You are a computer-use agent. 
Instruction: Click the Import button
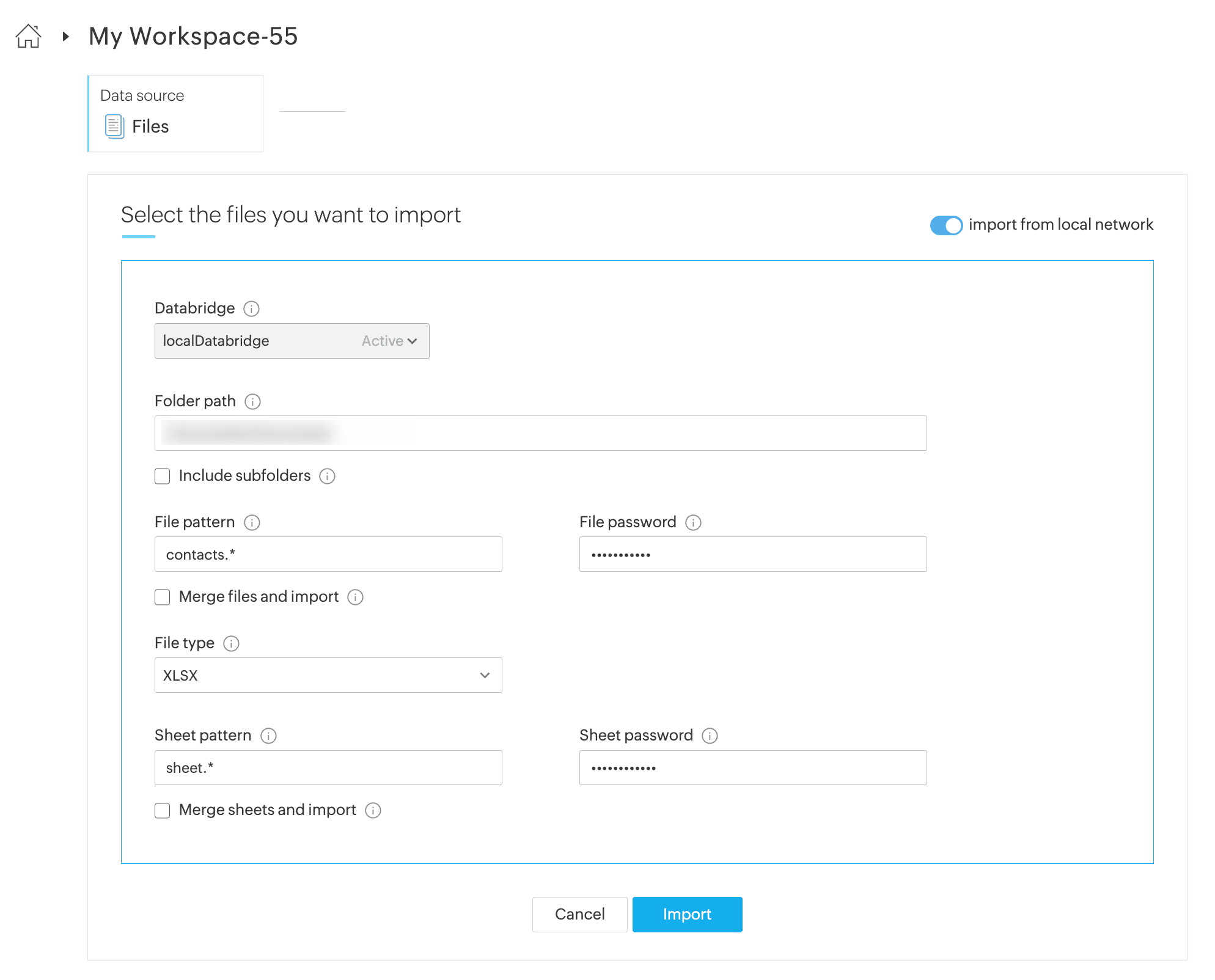pos(687,914)
